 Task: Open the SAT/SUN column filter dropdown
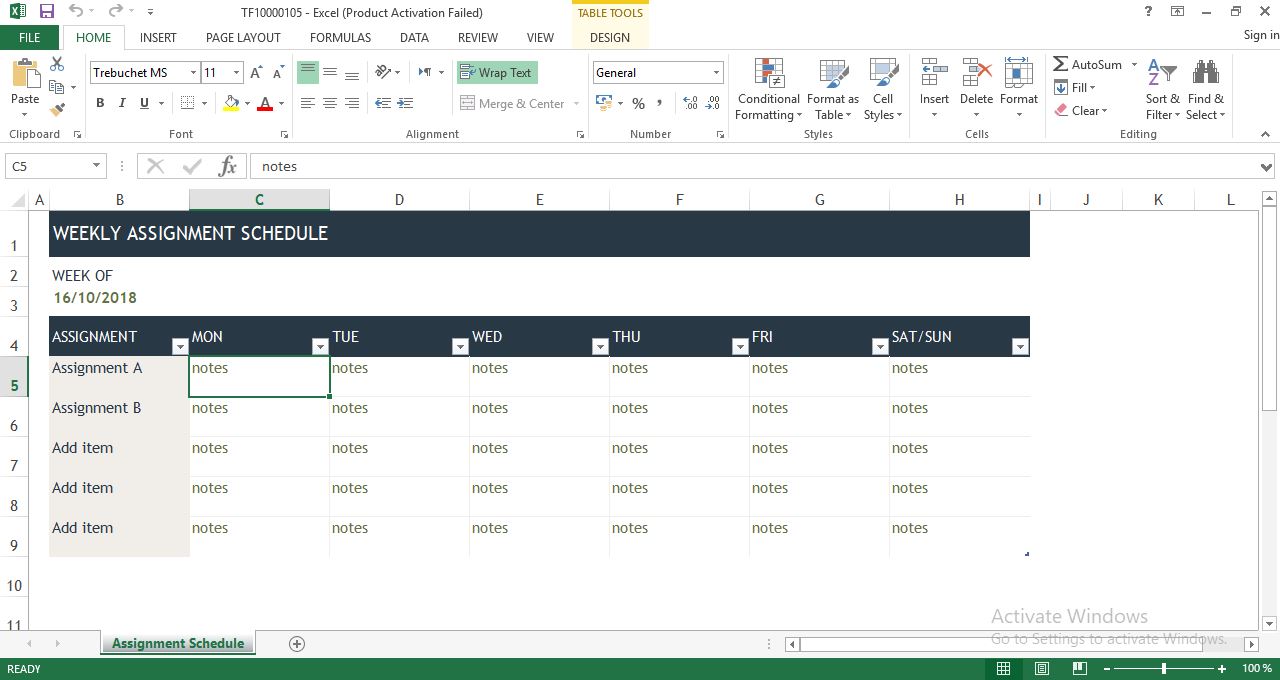1020,346
